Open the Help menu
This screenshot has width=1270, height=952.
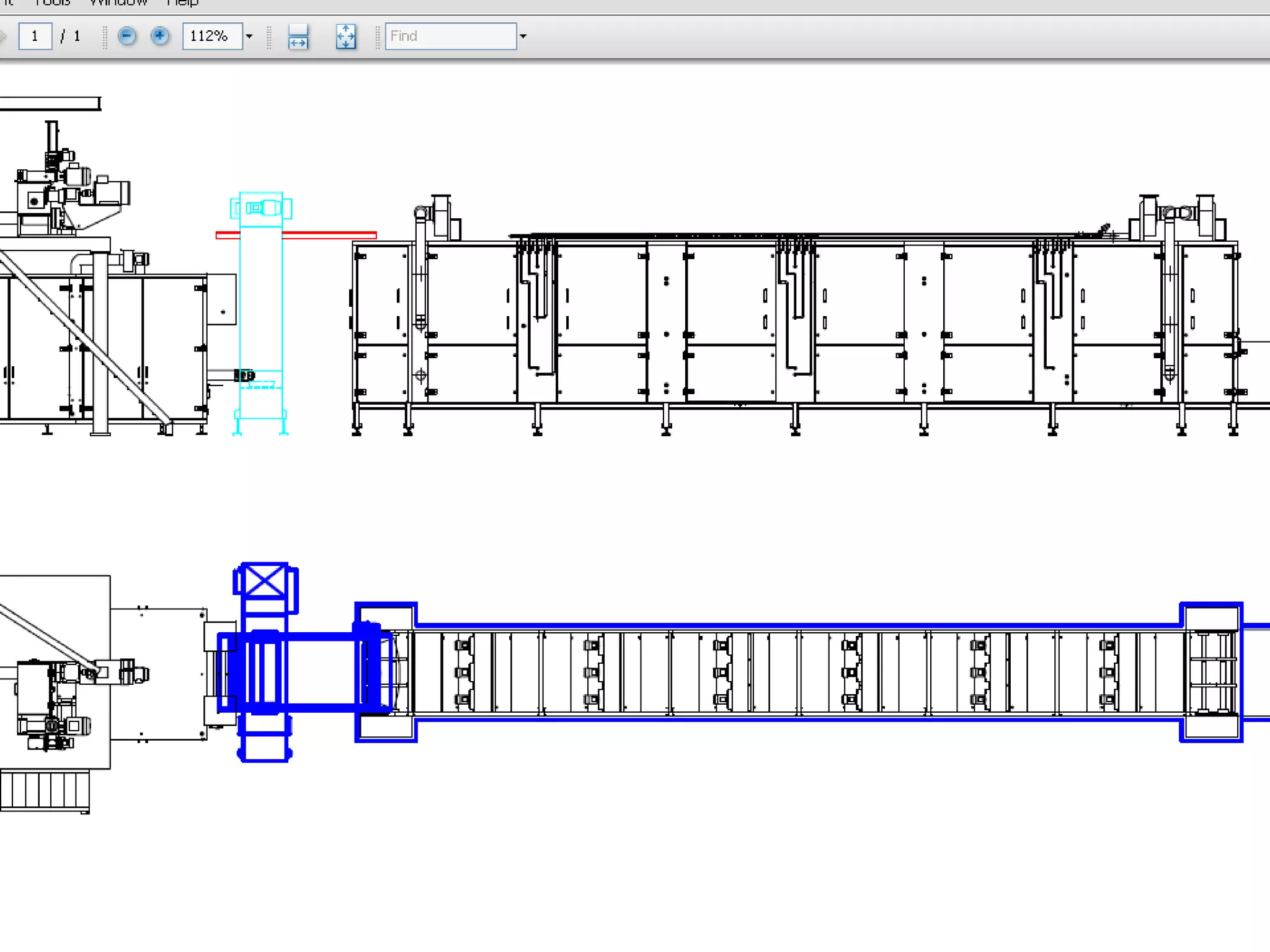click(x=182, y=3)
